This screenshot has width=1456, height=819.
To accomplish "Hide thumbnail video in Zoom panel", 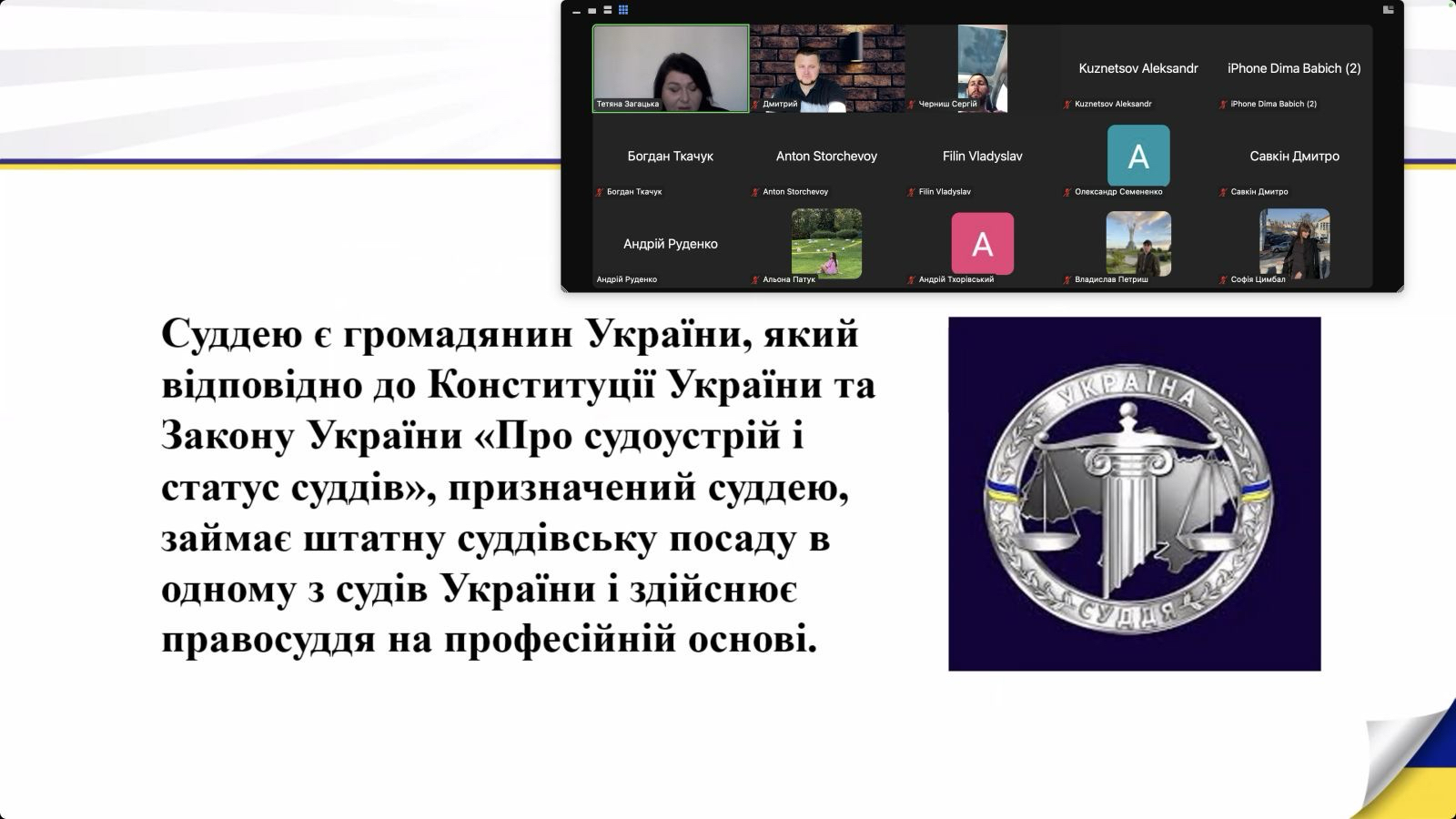I will 576,11.
